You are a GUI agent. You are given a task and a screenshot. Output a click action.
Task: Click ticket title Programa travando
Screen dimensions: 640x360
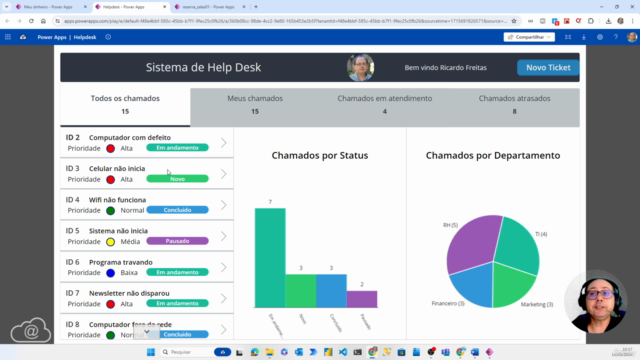(121, 262)
